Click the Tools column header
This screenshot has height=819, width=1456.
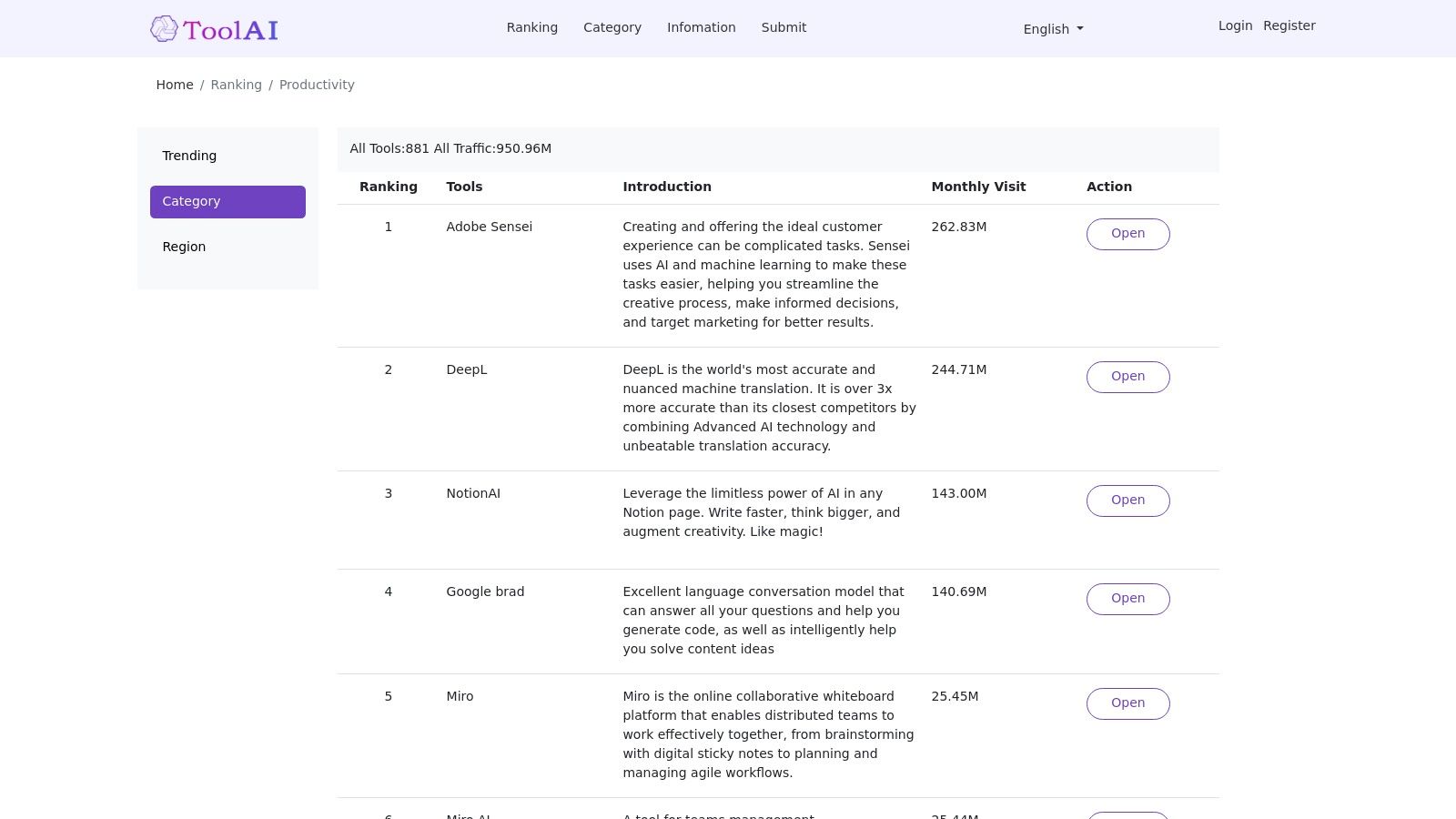(x=464, y=187)
